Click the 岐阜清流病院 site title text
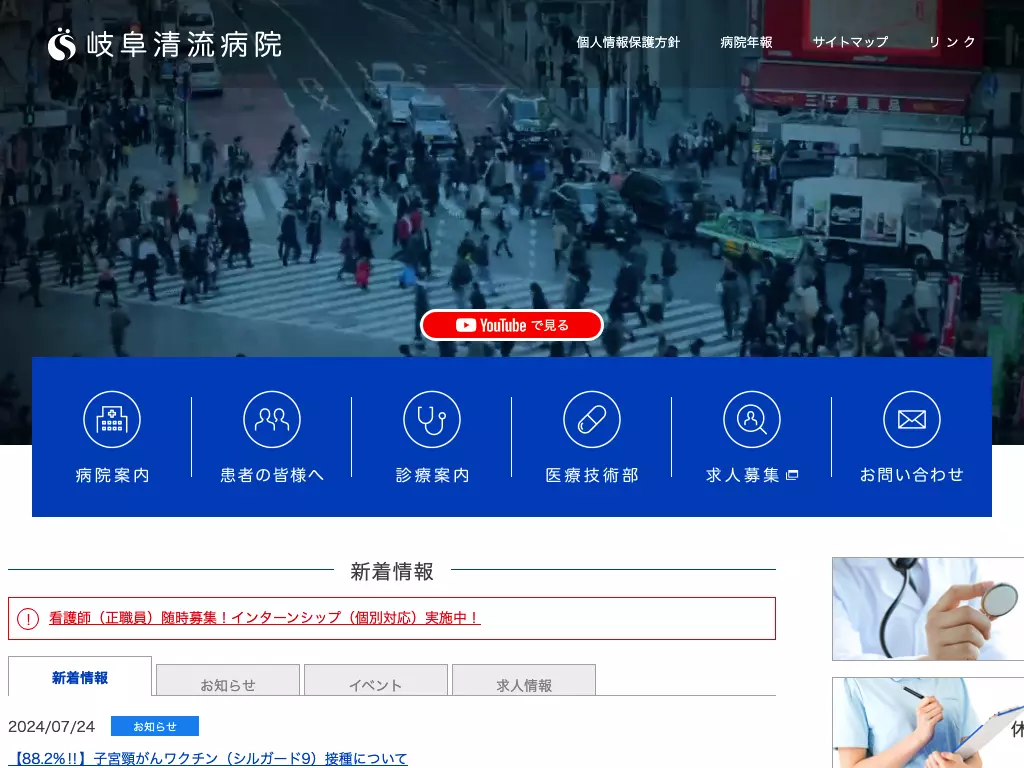Image resolution: width=1024 pixels, height=768 pixels. click(184, 45)
